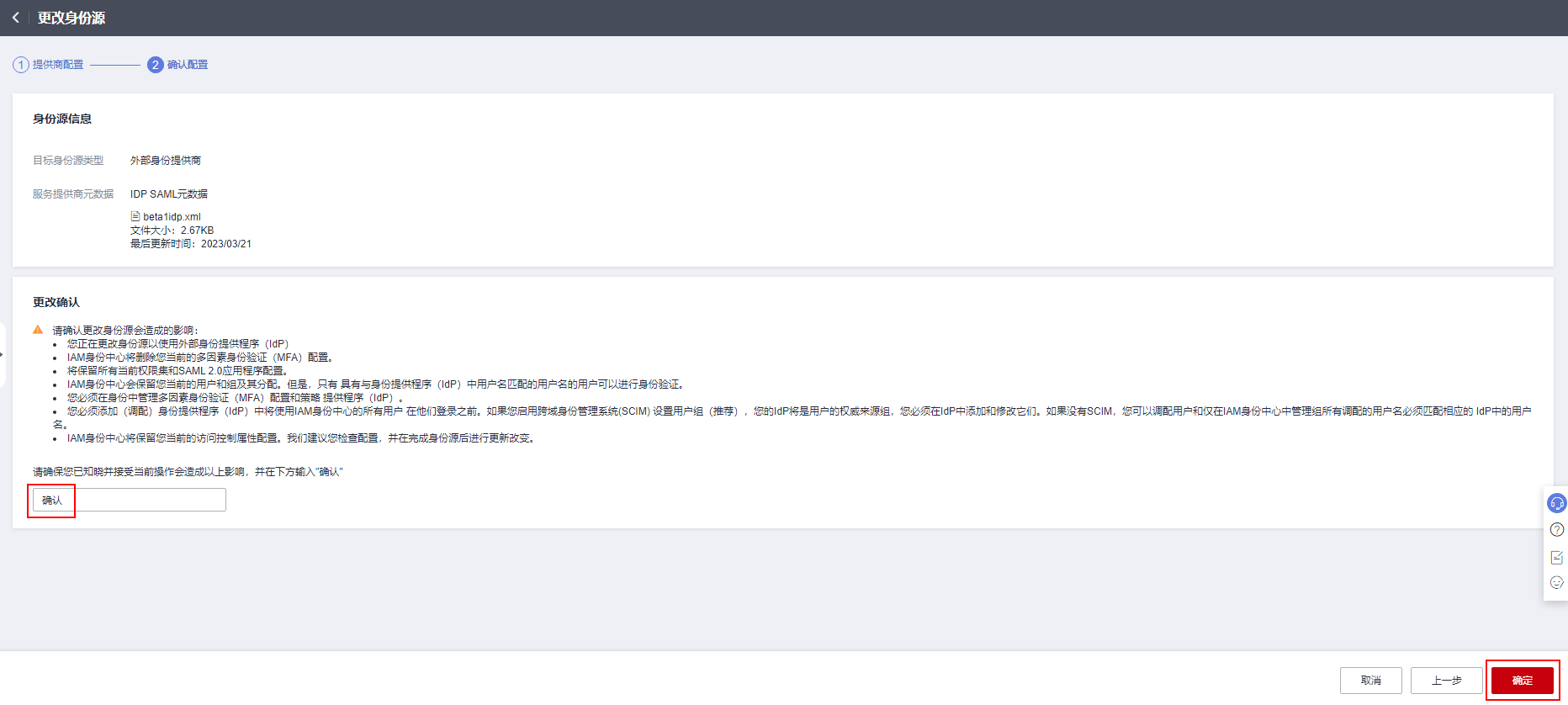
Task: Click the last updated date 2023/03/21
Action: pyautogui.click(x=226, y=243)
